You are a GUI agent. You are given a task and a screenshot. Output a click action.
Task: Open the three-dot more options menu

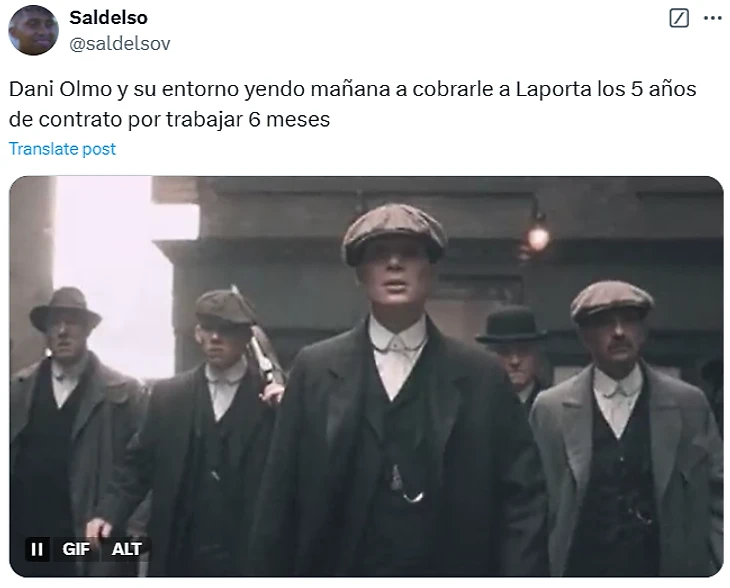pos(713,19)
